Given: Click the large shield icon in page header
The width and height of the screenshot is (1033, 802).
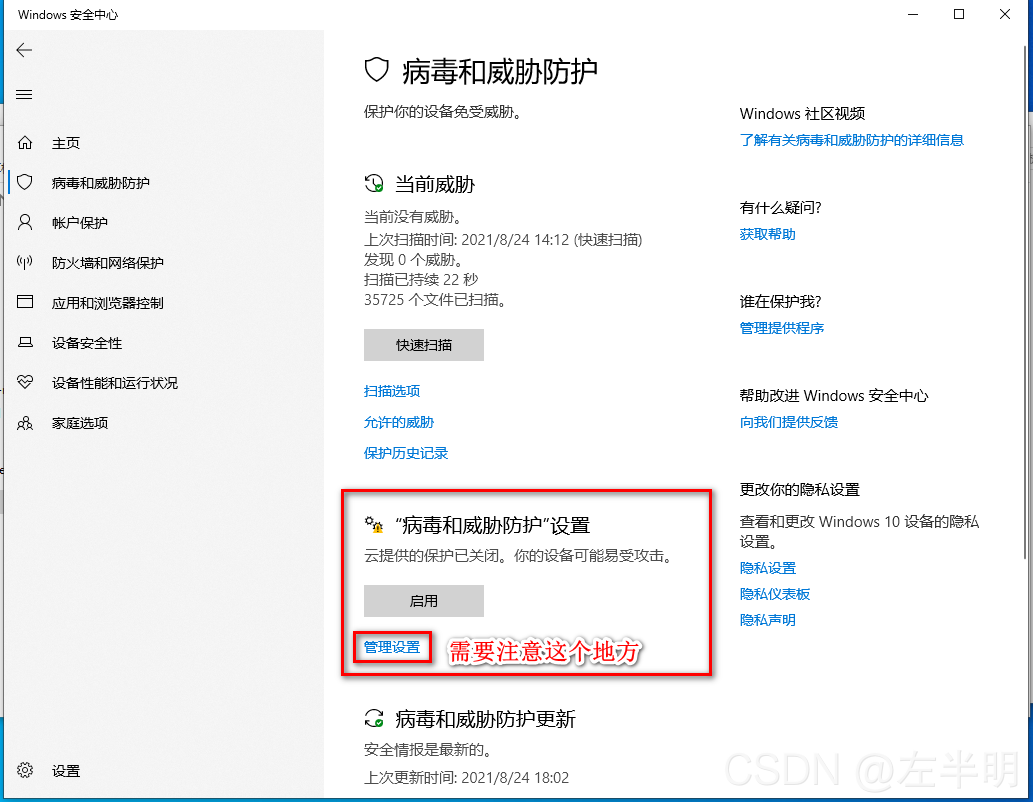Looking at the screenshot, I should pos(377,70).
